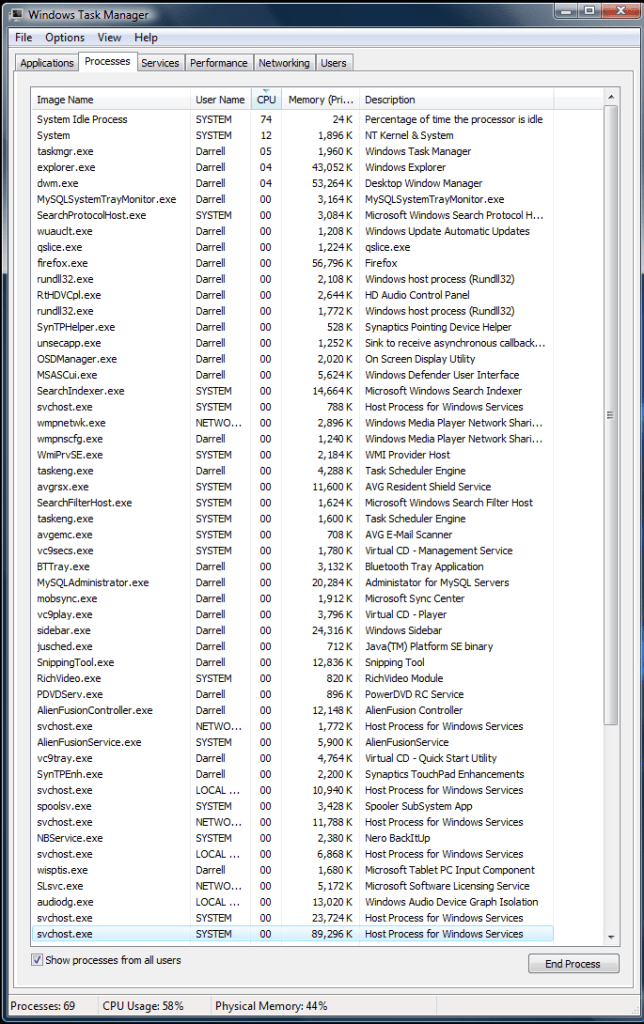This screenshot has width=644, height=1024.
Task: Open the File menu
Action: point(23,38)
